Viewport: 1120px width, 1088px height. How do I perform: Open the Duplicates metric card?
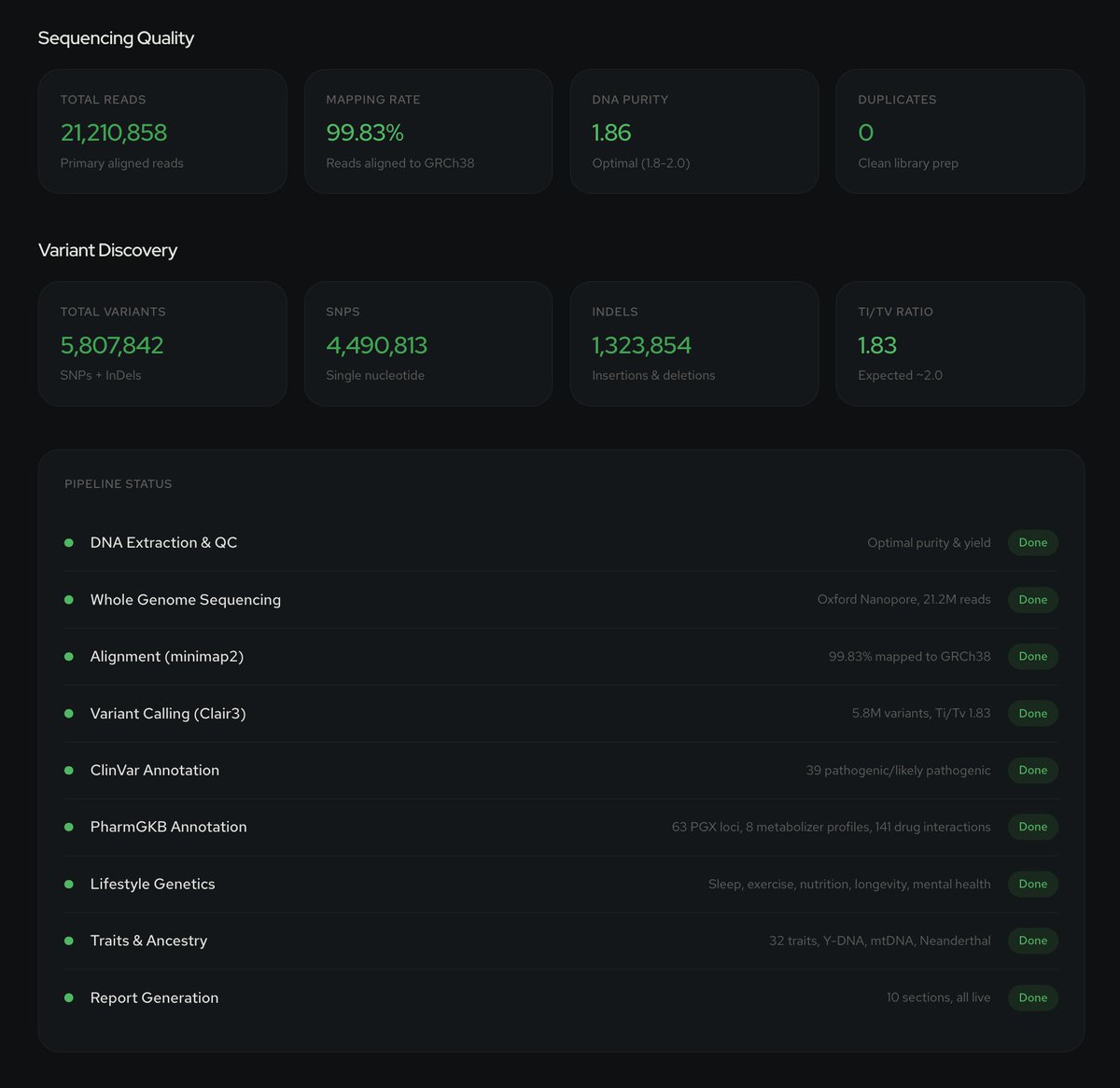pyautogui.click(x=959, y=132)
